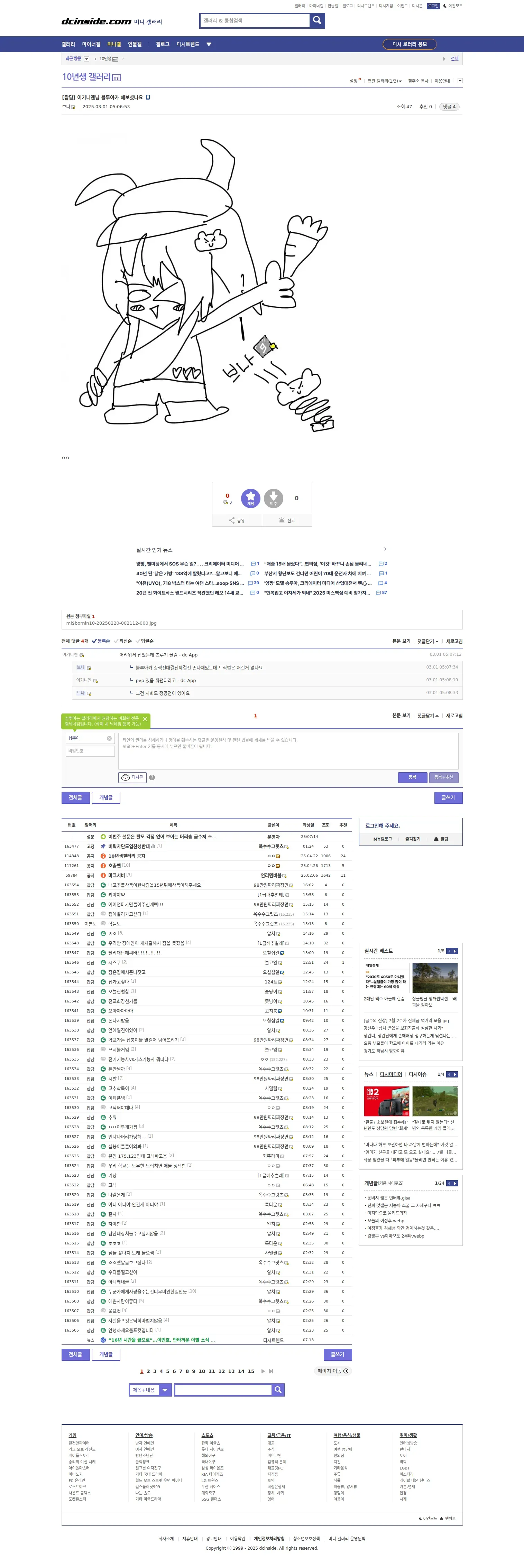The width and height of the screenshot is (524, 1568).
Task: Click the recent visits right scroll arrow
Action: [x=443, y=59]
